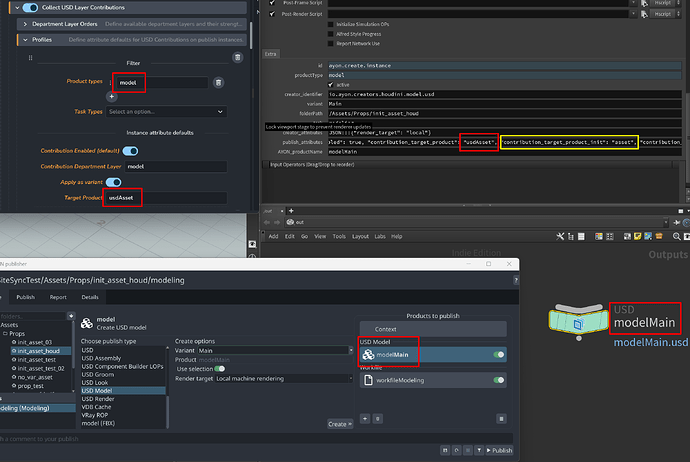Image resolution: width=690 pixels, height=462 pixels.
Task: Stop publishing with the stop icon
Action: tap(468, 450)
